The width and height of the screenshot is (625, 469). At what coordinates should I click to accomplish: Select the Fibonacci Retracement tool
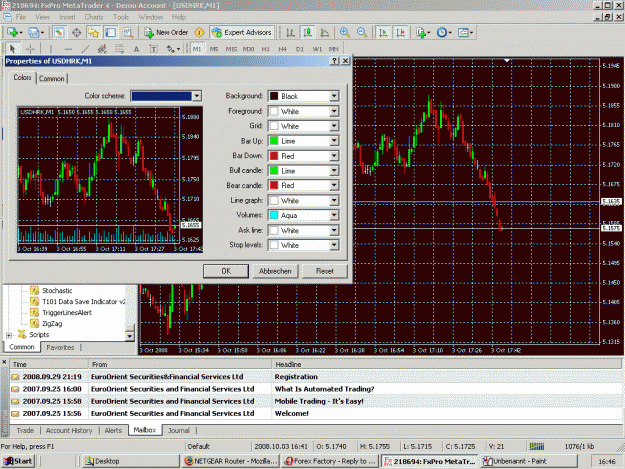(119, 49)
